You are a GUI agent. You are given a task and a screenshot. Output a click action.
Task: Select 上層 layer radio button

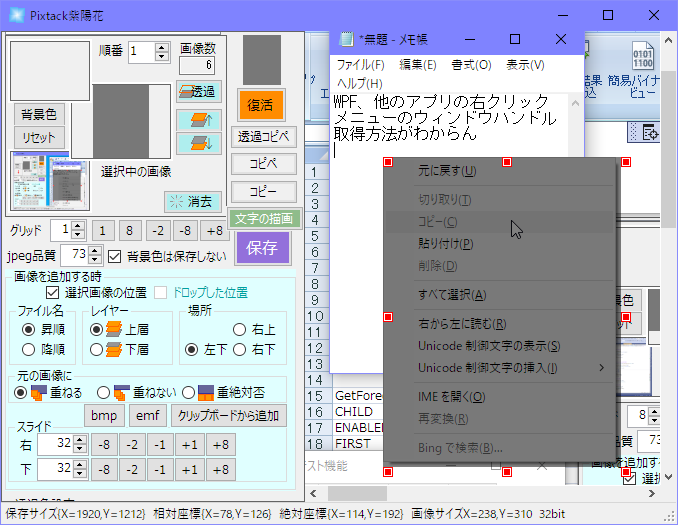click(x=96, y=330)
